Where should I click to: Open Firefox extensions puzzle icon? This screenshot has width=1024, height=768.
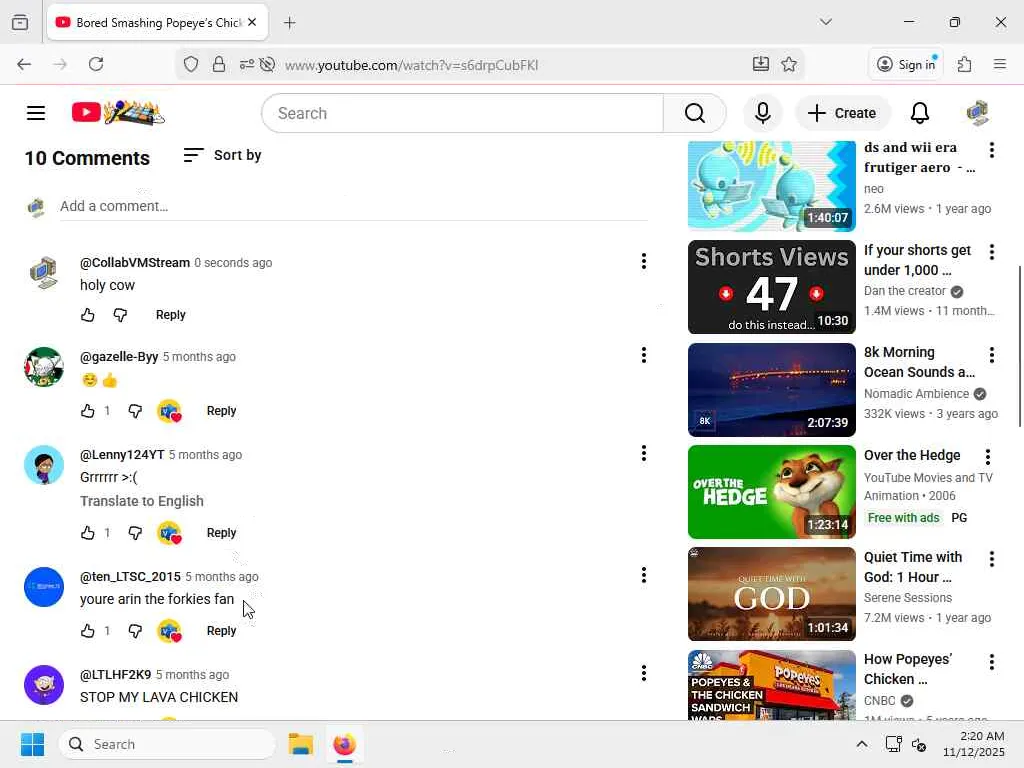tap(964, 64)
